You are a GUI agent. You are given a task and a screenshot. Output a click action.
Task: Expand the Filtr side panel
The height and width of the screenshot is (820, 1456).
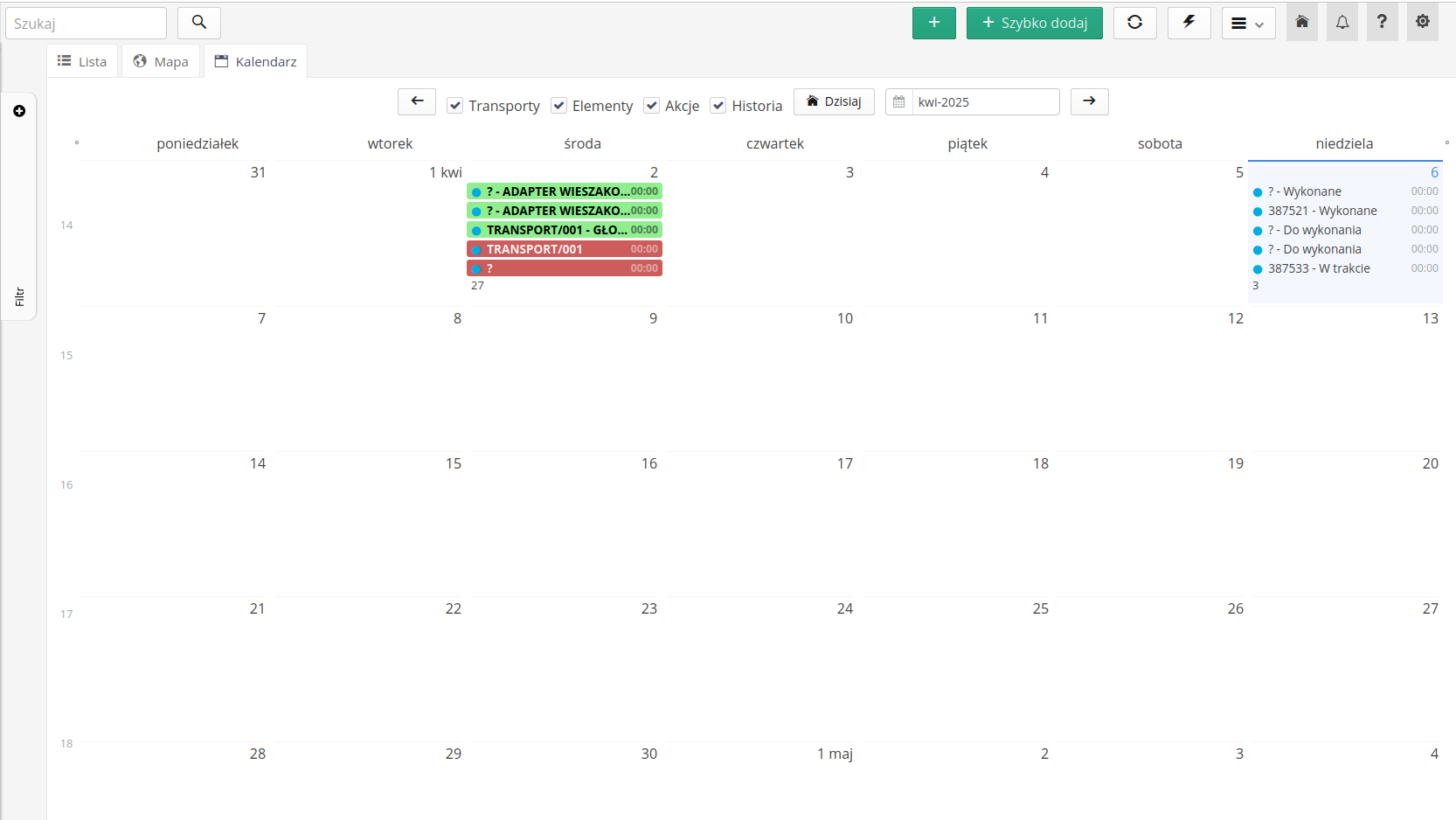point(19,296)
